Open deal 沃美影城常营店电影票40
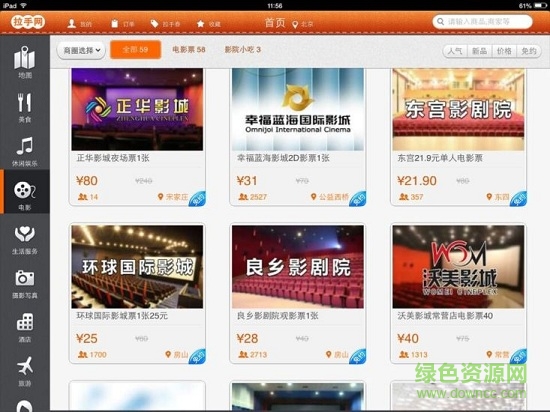Screen dimensions: 550x412 point(445,316)
